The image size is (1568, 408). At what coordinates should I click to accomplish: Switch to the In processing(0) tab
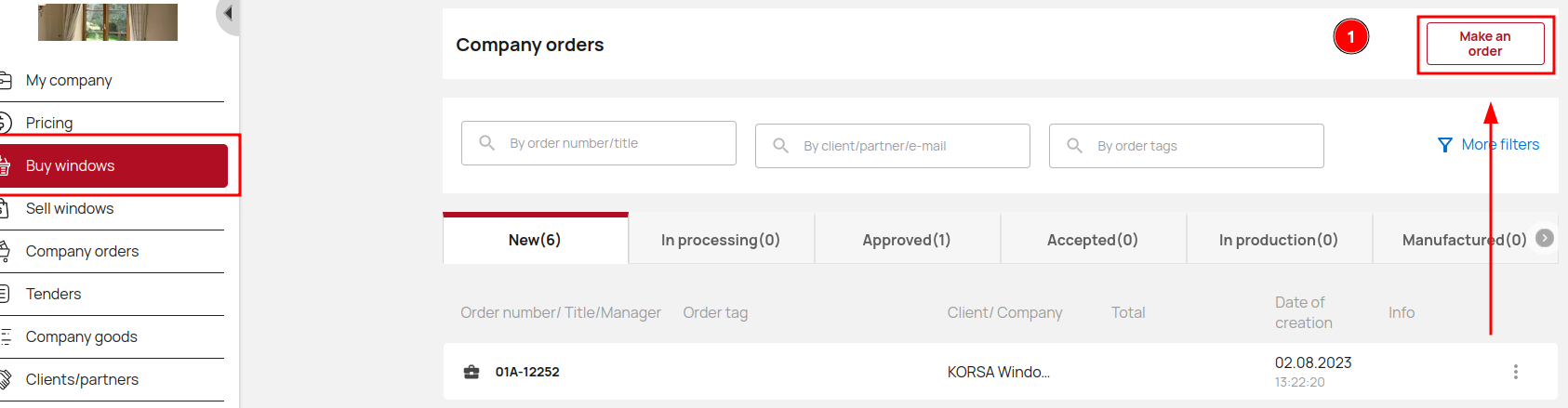point(721,240)
